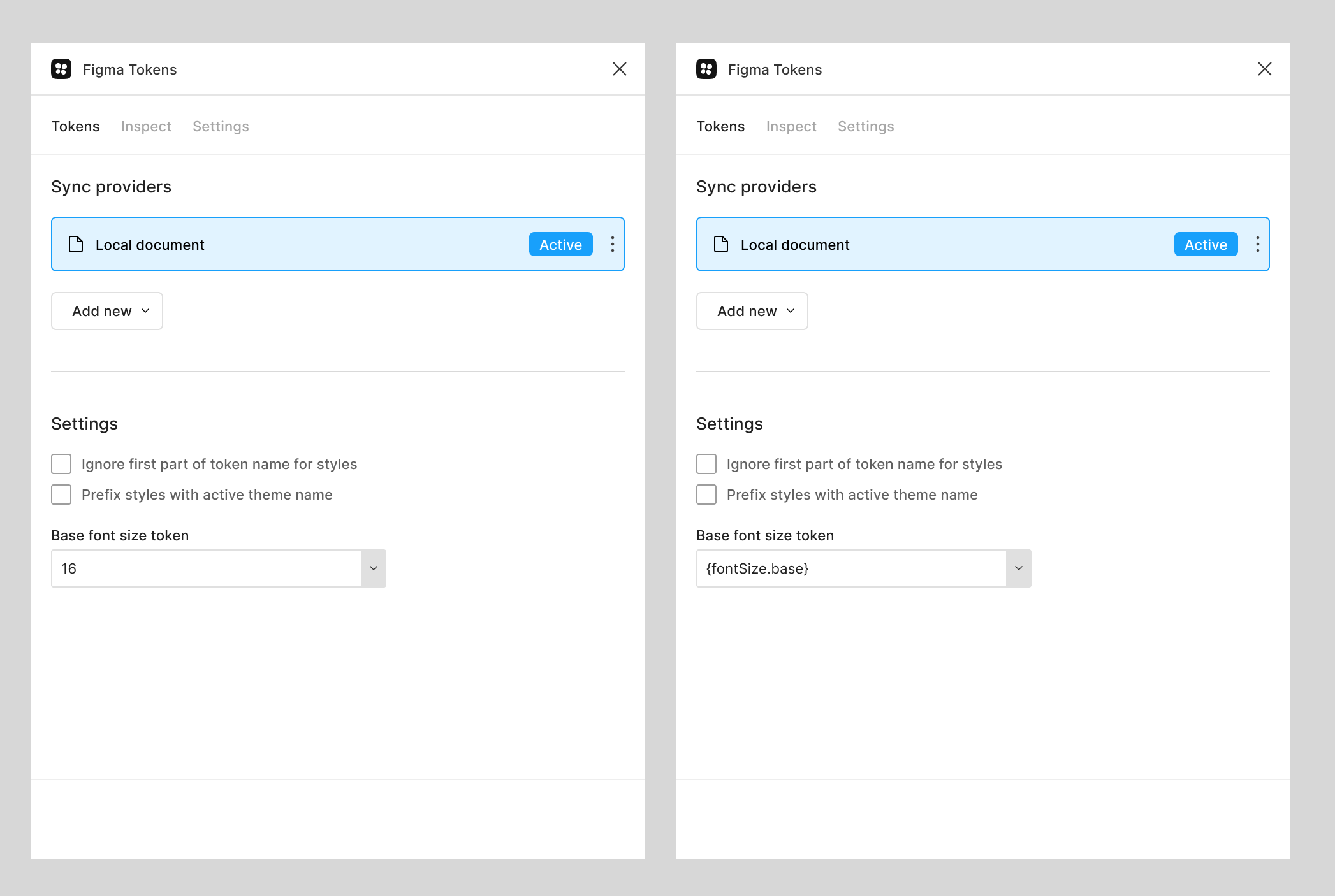Enable the right panel's ignore first part checkbox
Screen dimensions: 1335x896
coord(706,464)
